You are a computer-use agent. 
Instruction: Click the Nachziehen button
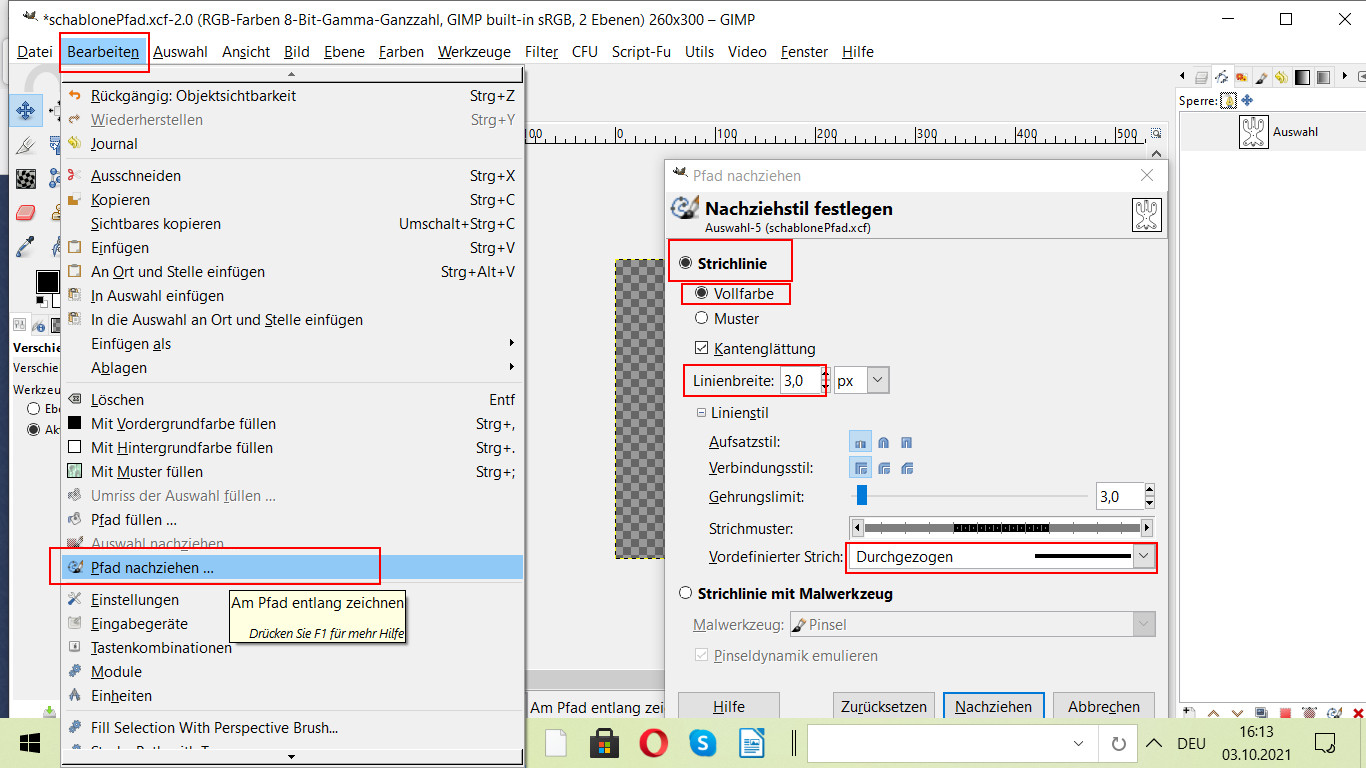coord(993,706)
